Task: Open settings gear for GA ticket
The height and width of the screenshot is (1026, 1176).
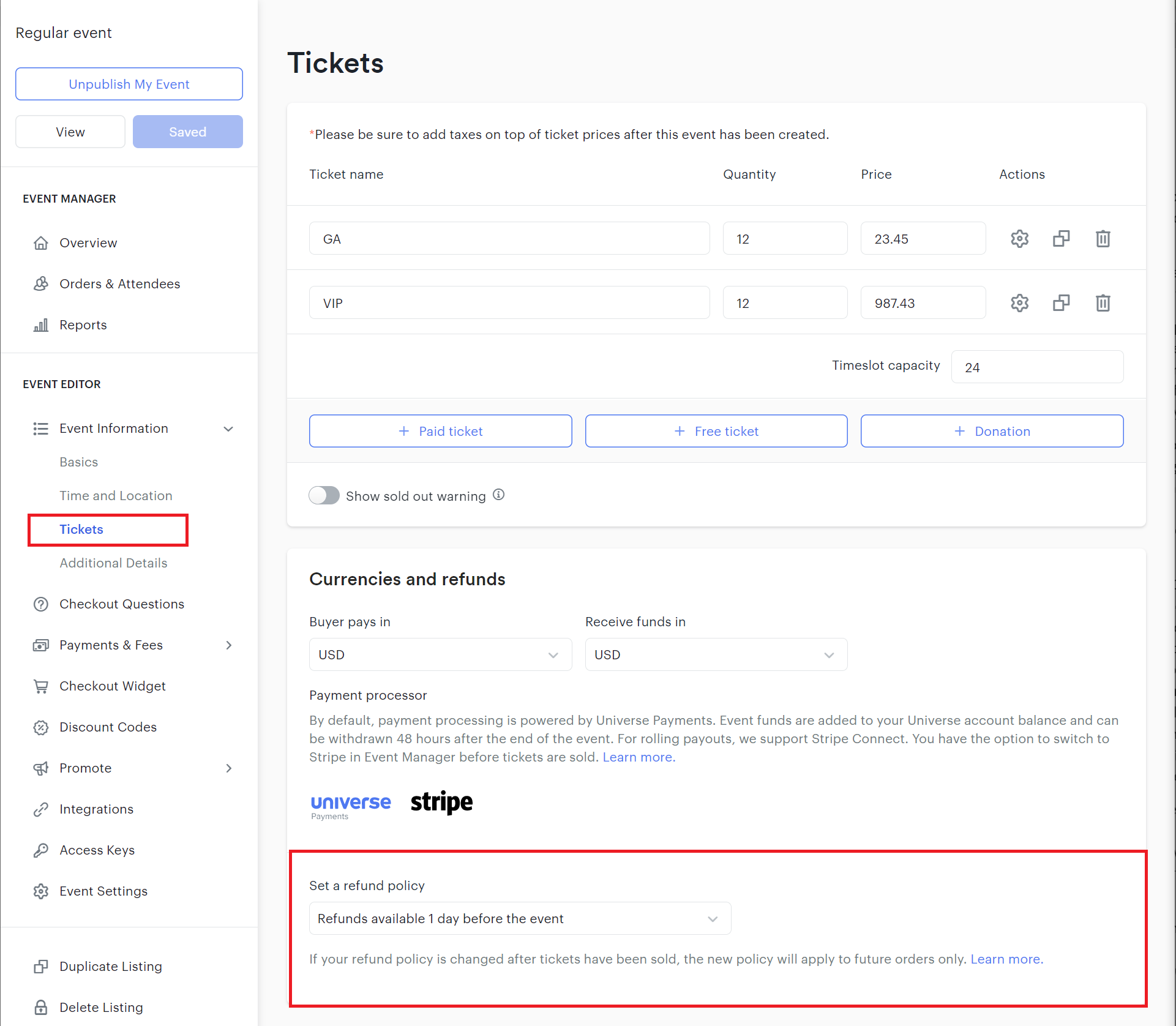Action: point(1019,239)
